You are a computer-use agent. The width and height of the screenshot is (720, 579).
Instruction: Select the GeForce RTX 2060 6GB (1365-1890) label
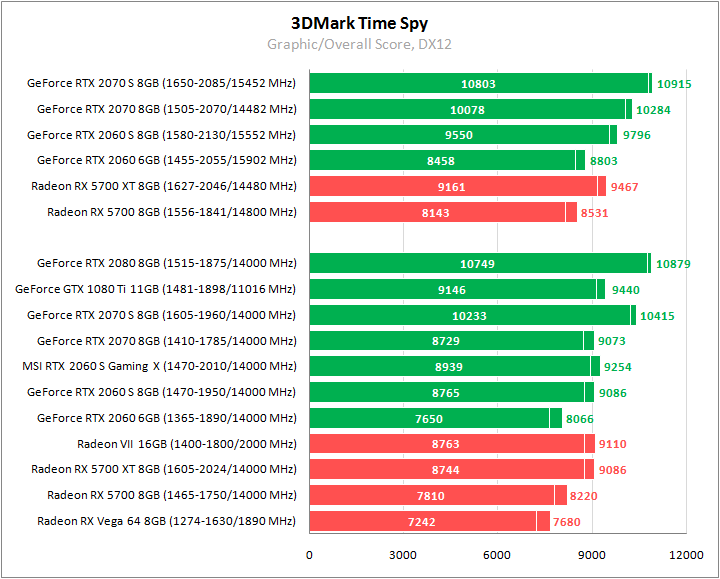(x=167, y=418)
